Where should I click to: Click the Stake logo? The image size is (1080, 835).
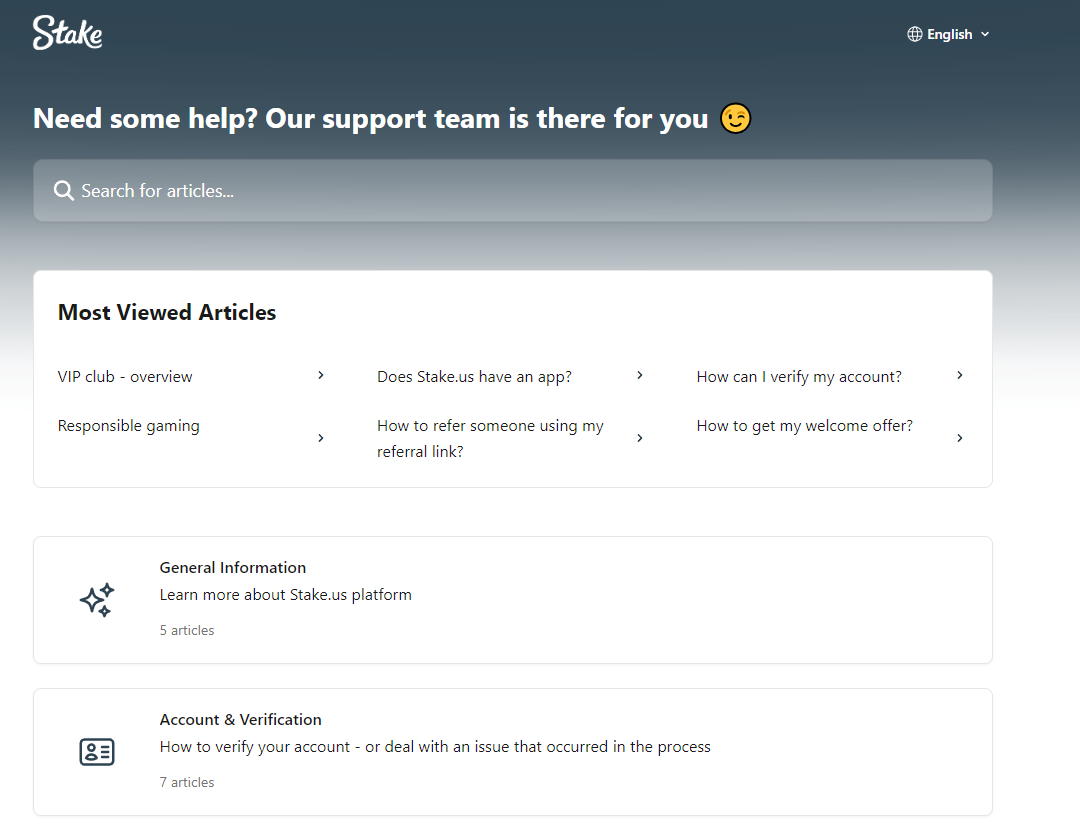point(68,32)
